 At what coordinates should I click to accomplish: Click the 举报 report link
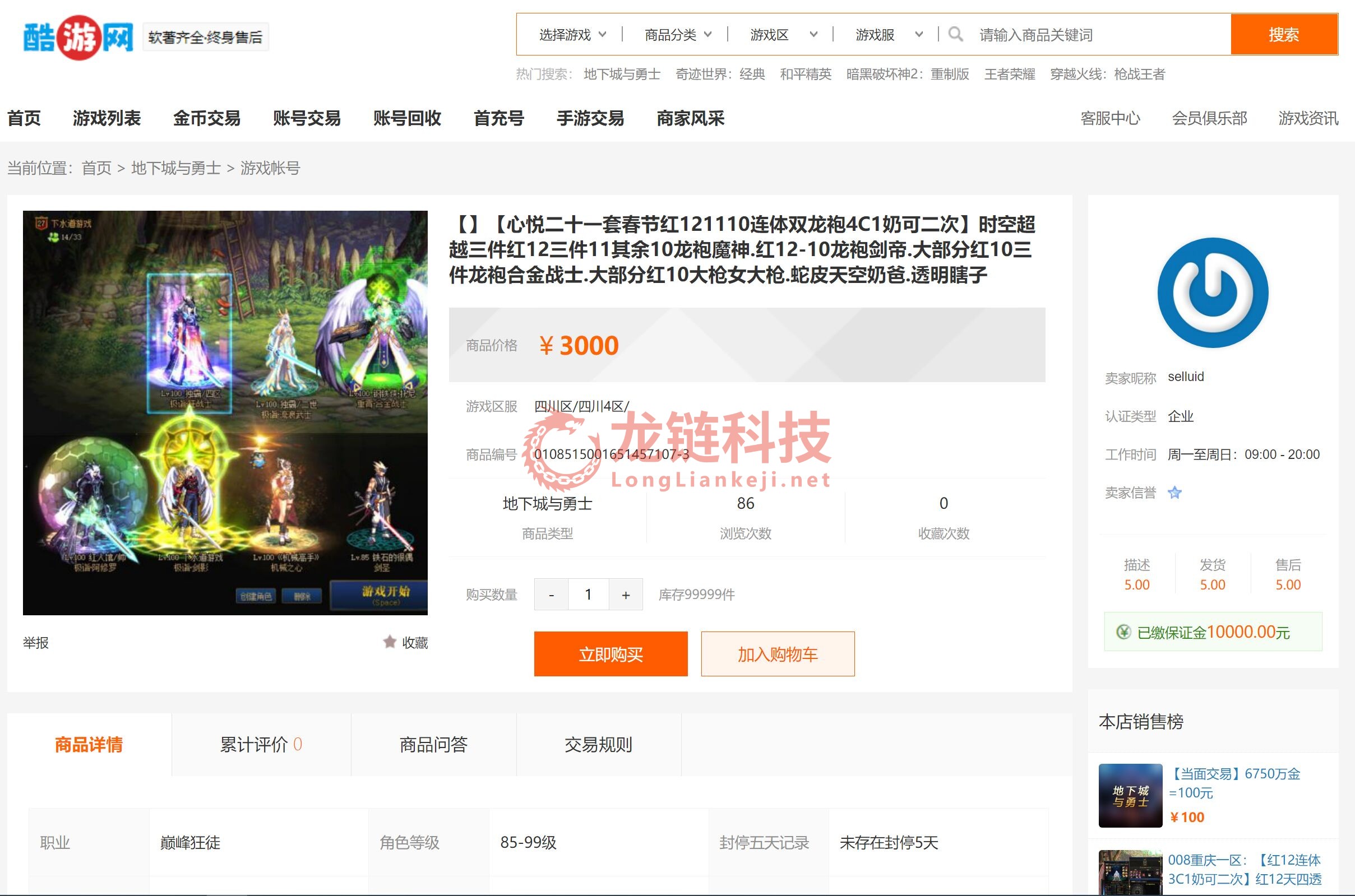pos(35,643)
